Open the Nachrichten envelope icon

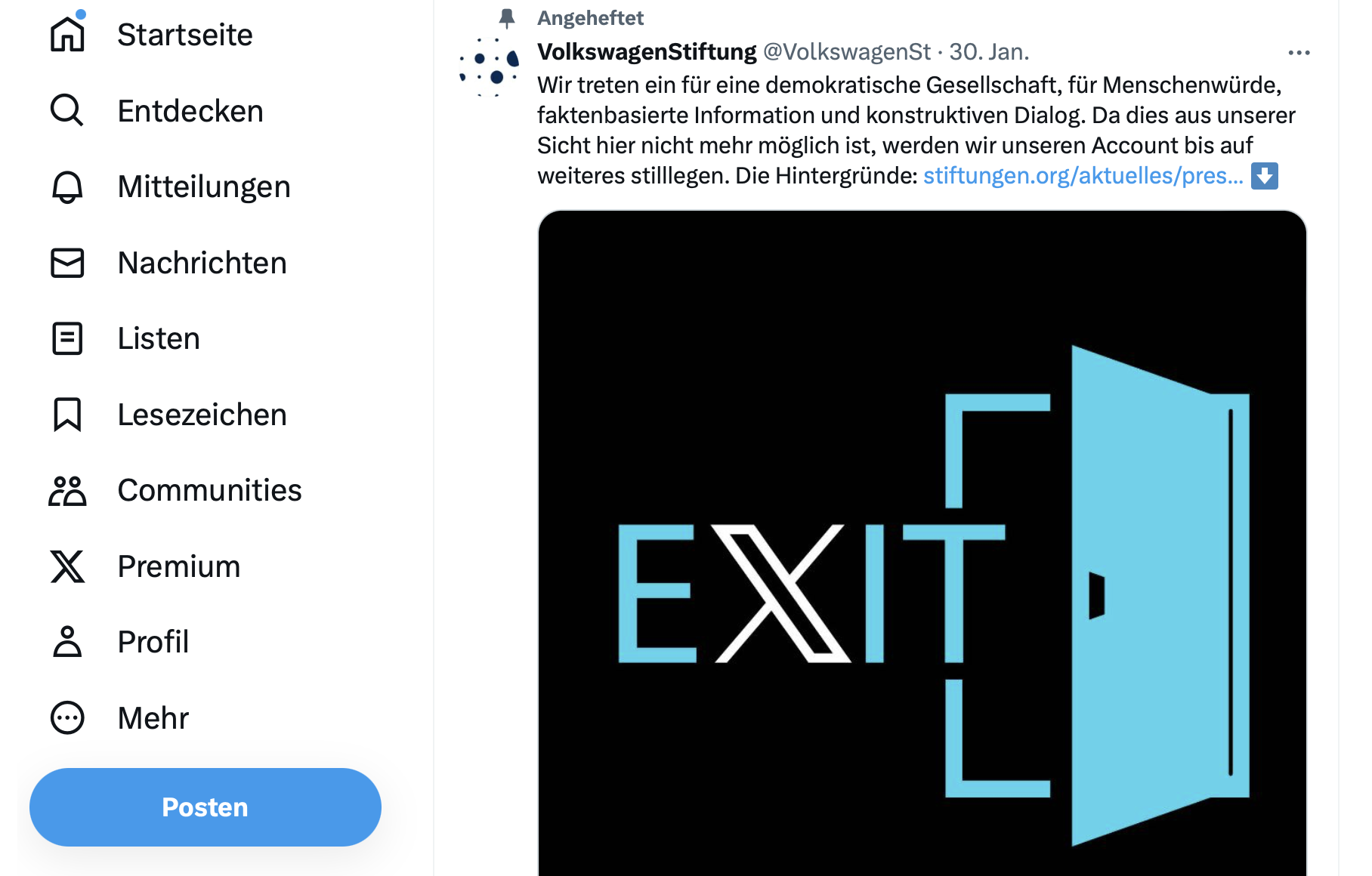[67, 263]
